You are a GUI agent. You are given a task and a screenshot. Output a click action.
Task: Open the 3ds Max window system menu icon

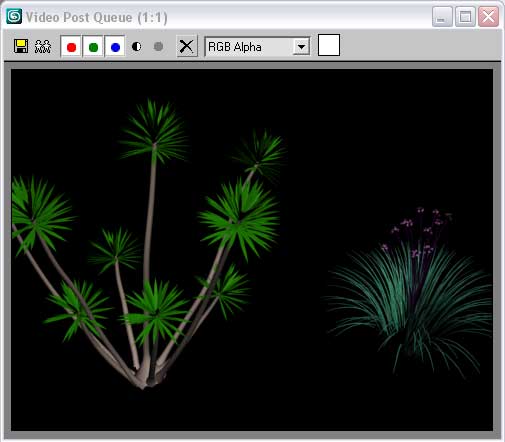pyautogui.click(x=14, y=16)
